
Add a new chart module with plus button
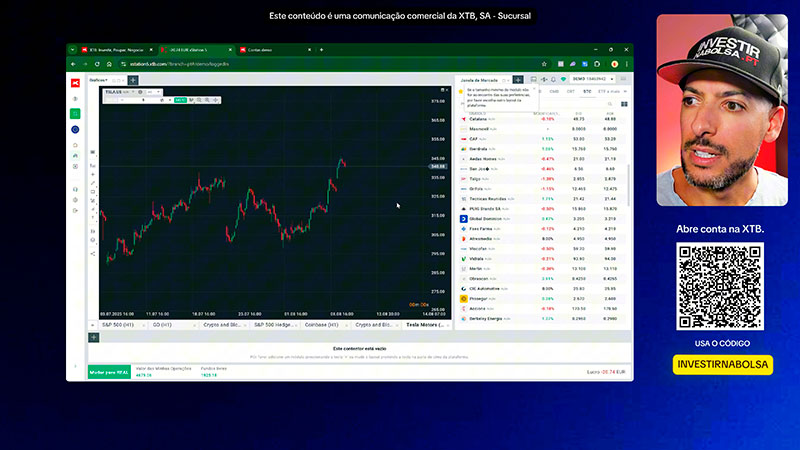point(133,80)
